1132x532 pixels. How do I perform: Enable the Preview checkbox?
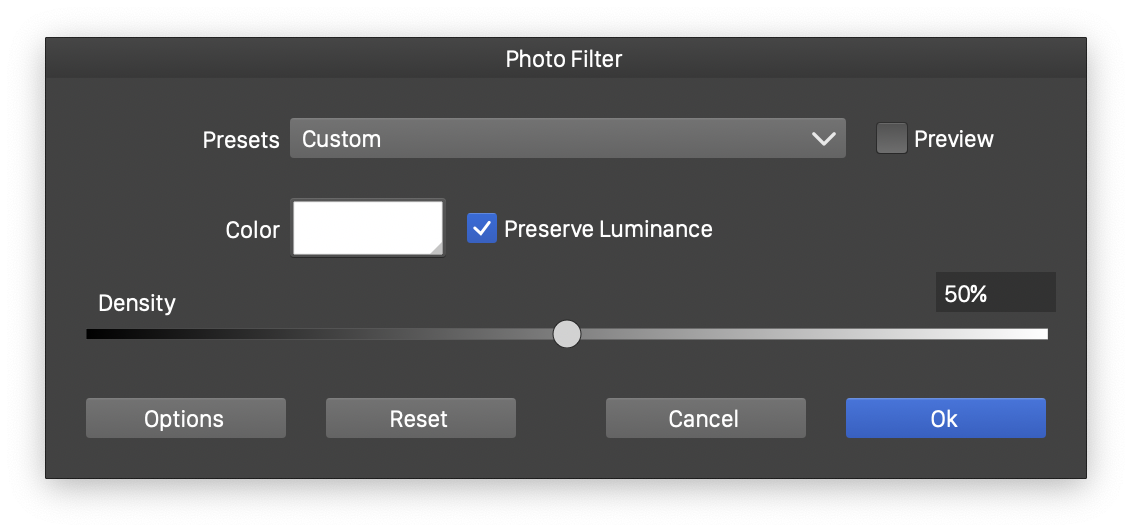tap(891, 139)
